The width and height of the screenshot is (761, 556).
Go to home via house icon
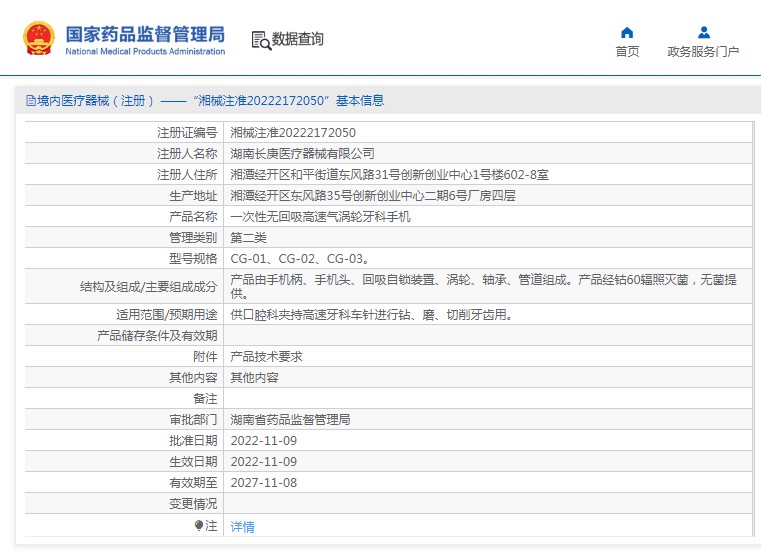627,33
